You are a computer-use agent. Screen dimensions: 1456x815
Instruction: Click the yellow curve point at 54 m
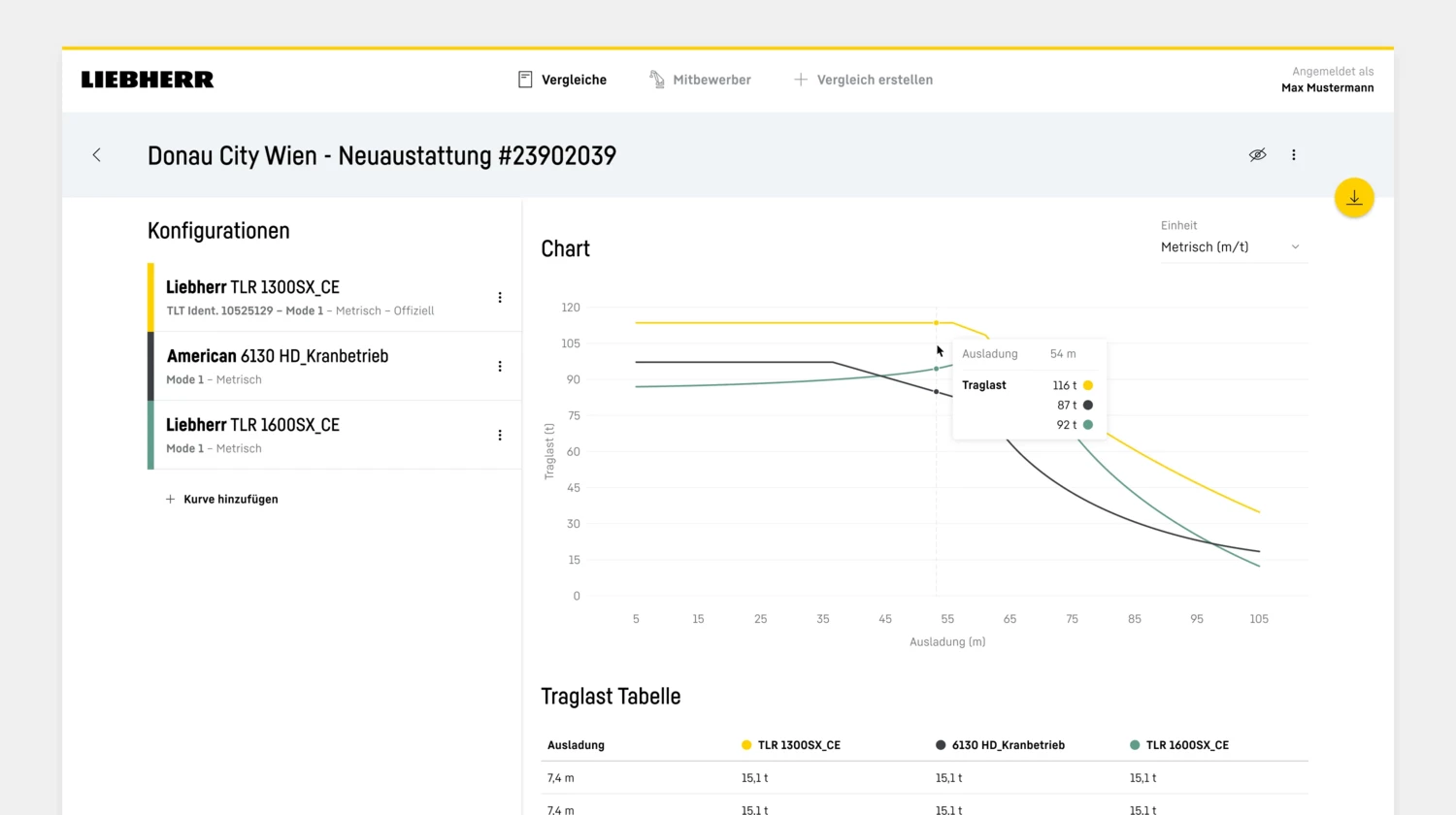pyautogui.click(x=936, y=322)
